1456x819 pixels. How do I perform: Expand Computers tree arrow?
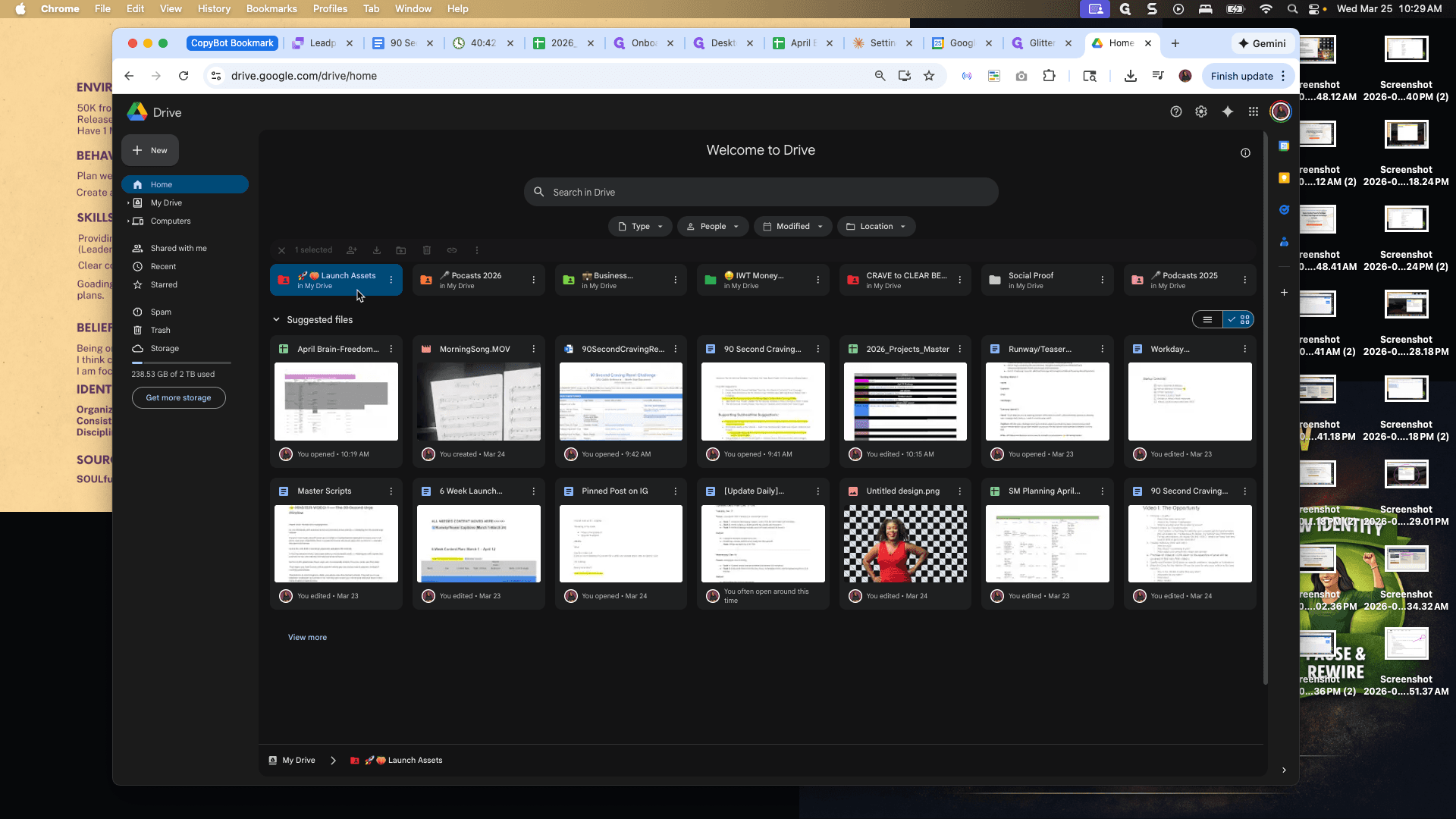pyautogui.click(x=128, y=221)
